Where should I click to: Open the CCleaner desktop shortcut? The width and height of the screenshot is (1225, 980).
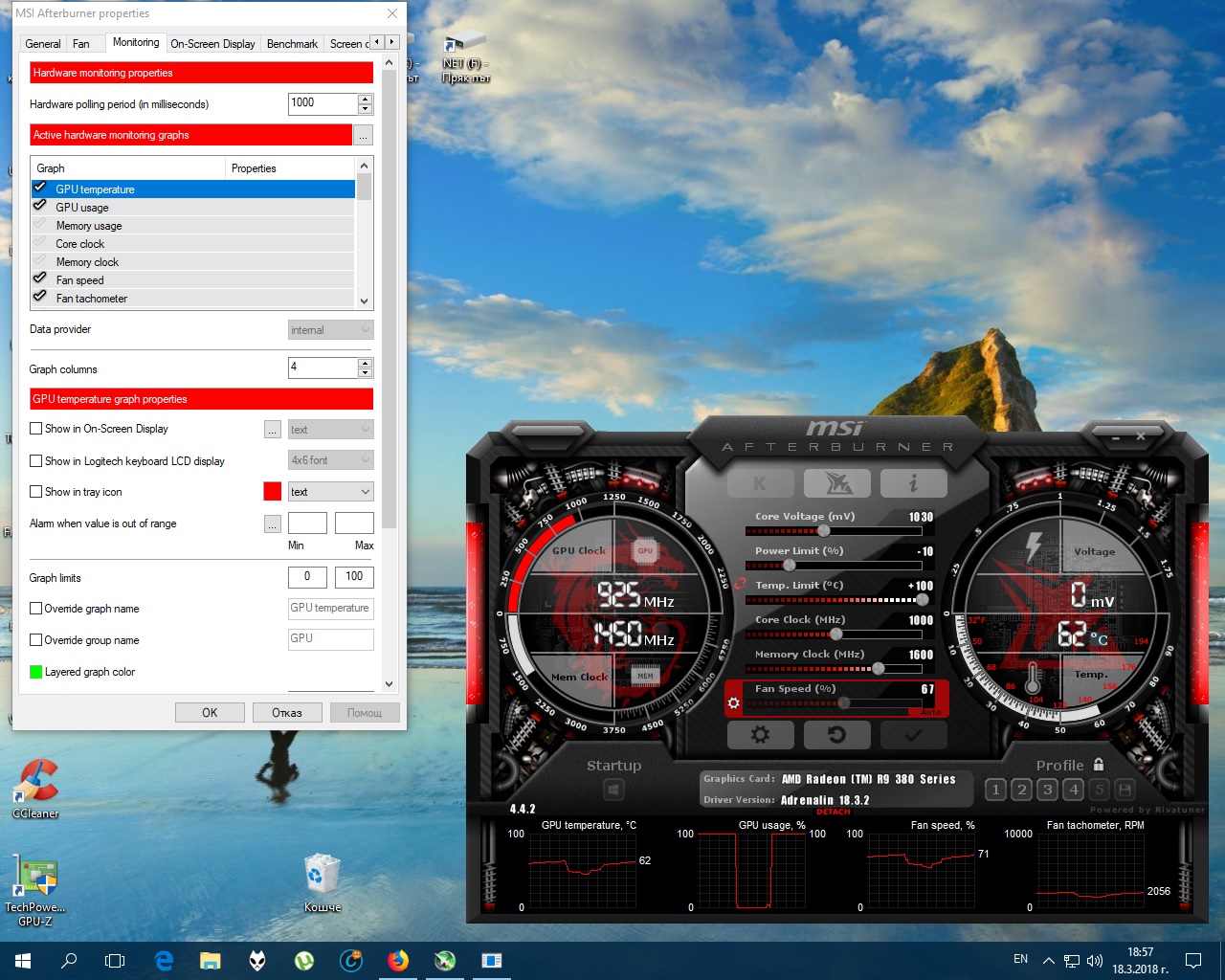[35, 788]
